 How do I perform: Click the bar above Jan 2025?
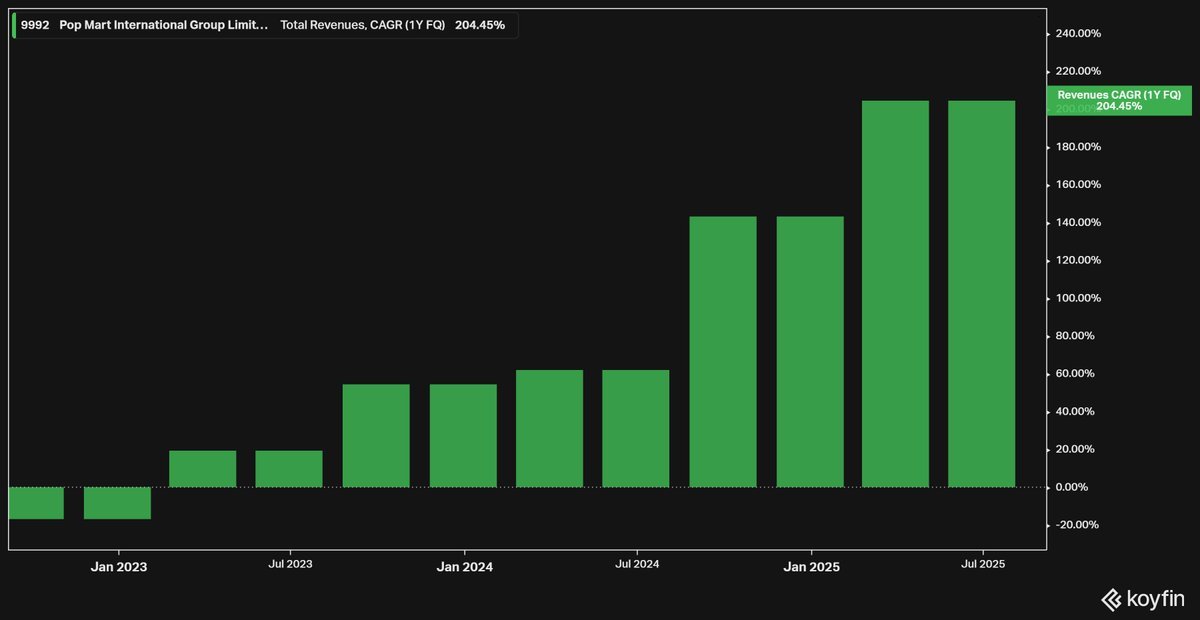coord(810,352)
